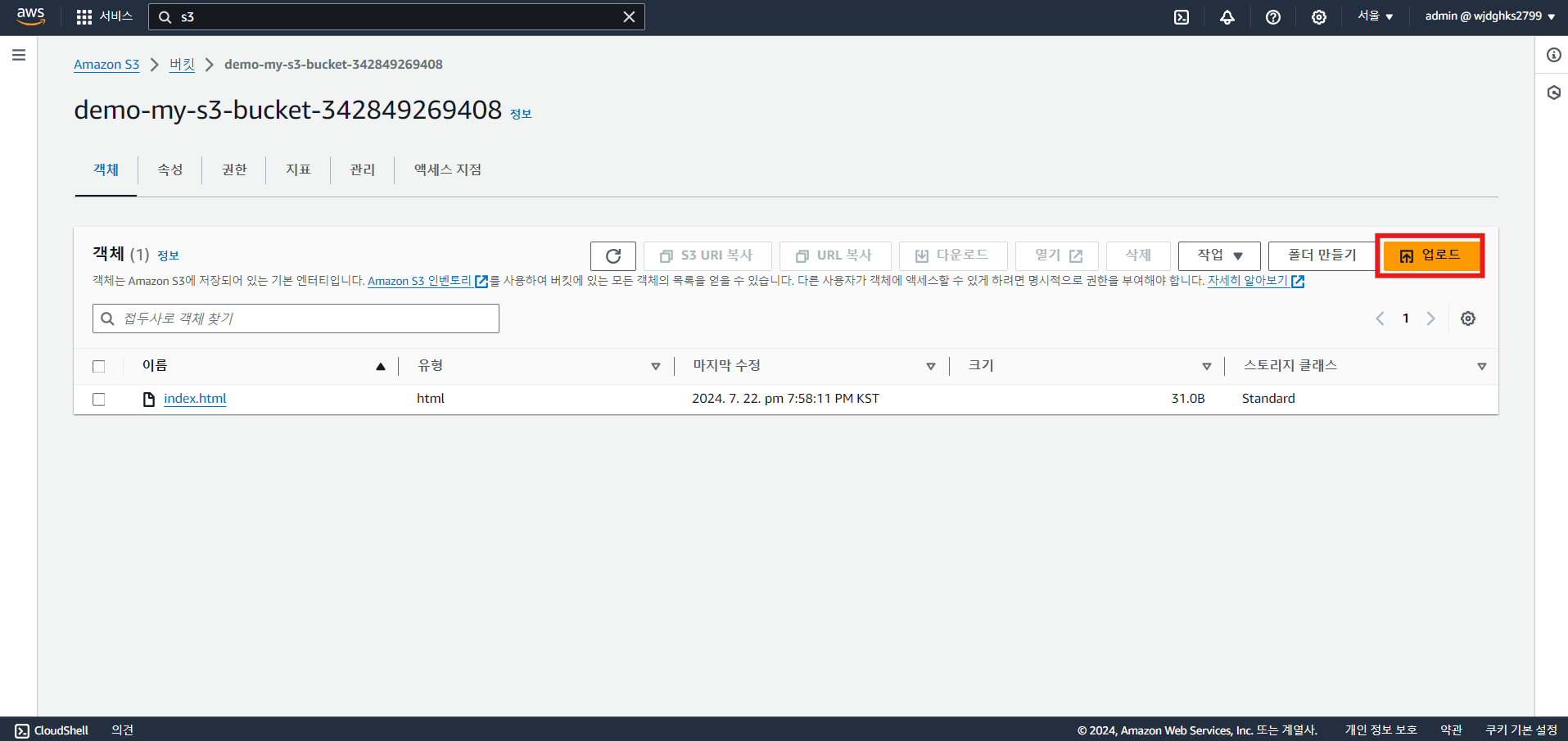Click the 2024. 7. 22. modified date cell
This screenshot has height=741, width=1568.
[x=785, y=399]
